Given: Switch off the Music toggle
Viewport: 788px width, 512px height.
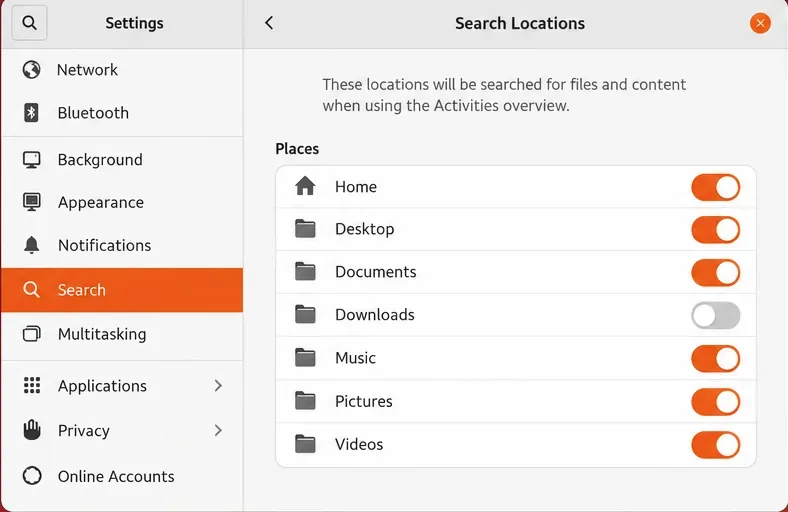Looking at the screenshot, I should point(716,359).
